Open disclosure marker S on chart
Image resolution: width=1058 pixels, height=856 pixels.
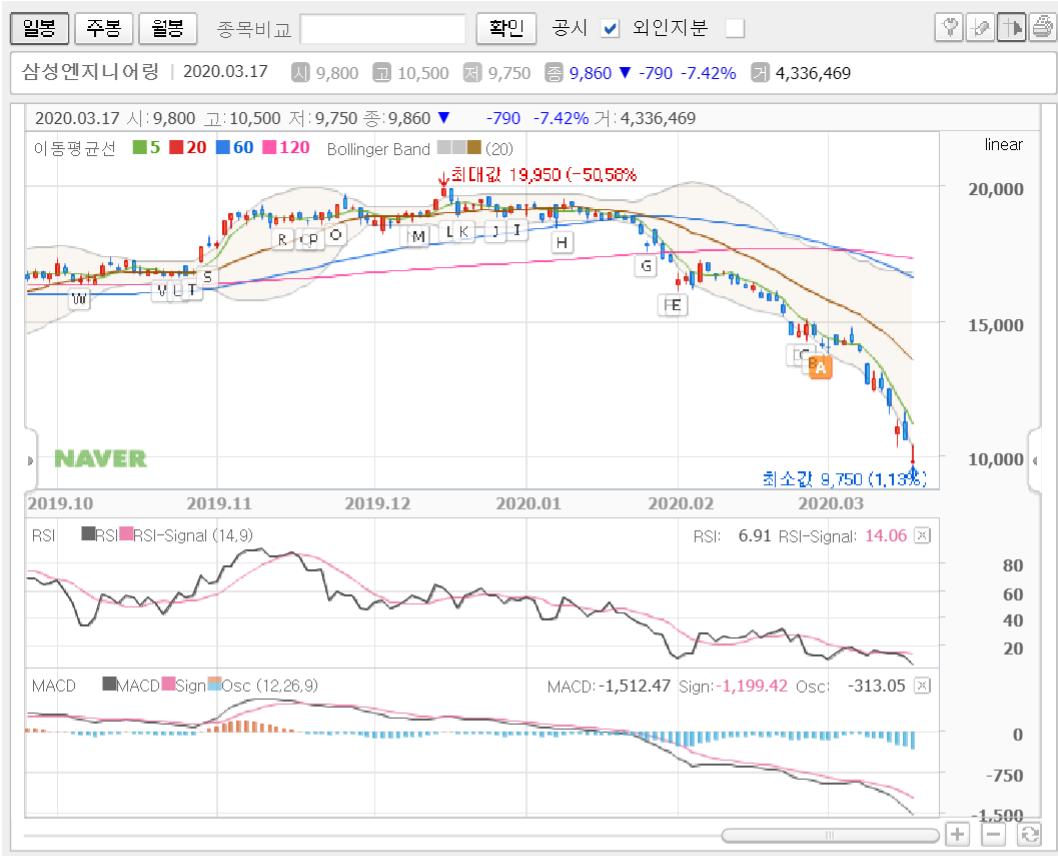[208, 277]
